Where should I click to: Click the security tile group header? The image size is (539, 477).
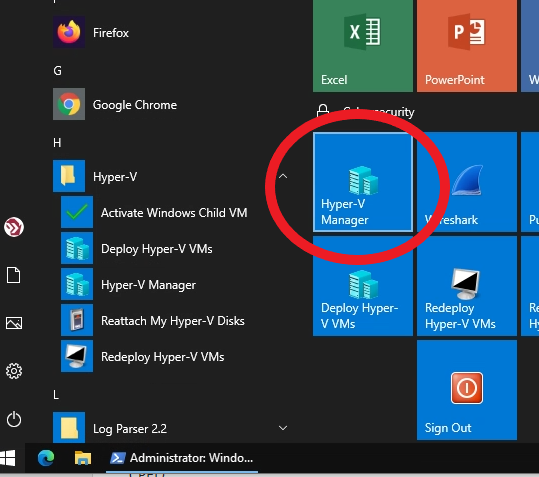pyautogui.click(x=365, y=111)
